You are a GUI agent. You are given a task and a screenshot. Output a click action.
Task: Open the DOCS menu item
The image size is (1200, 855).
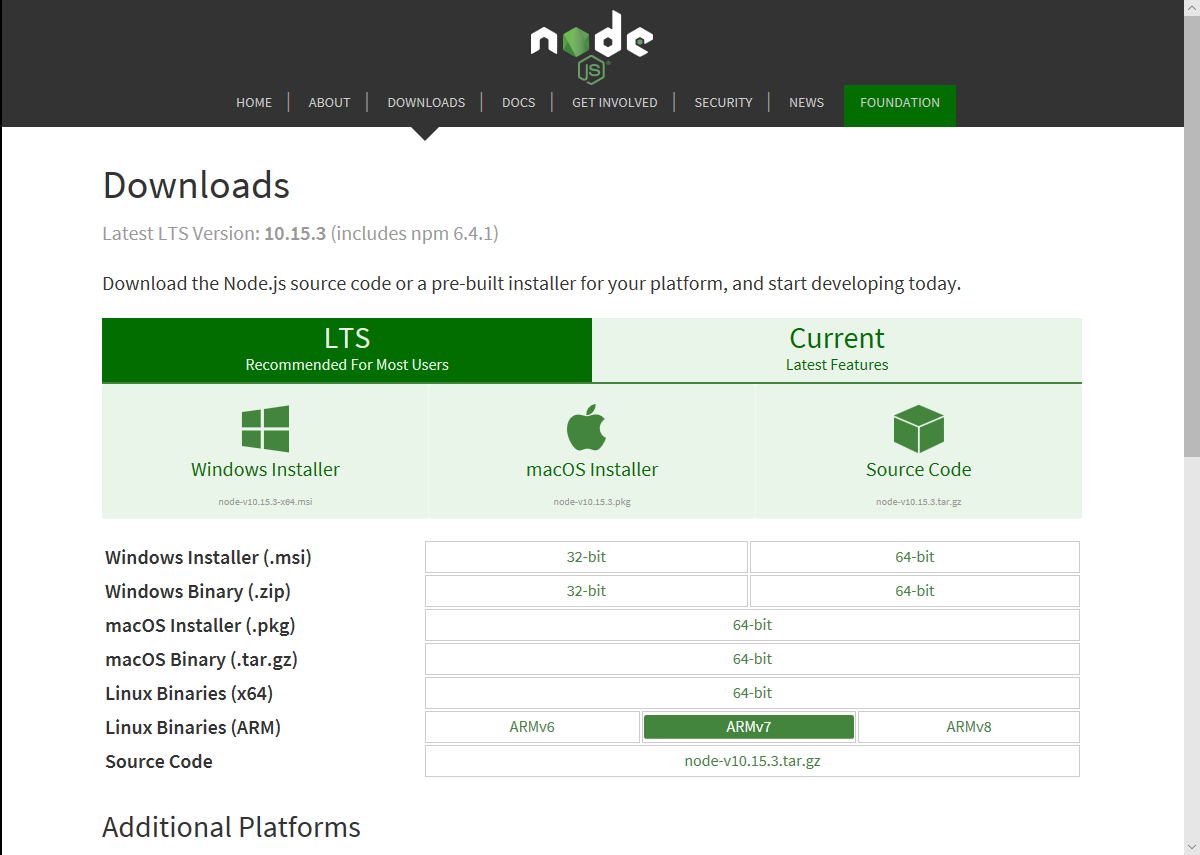pos(518,103)
